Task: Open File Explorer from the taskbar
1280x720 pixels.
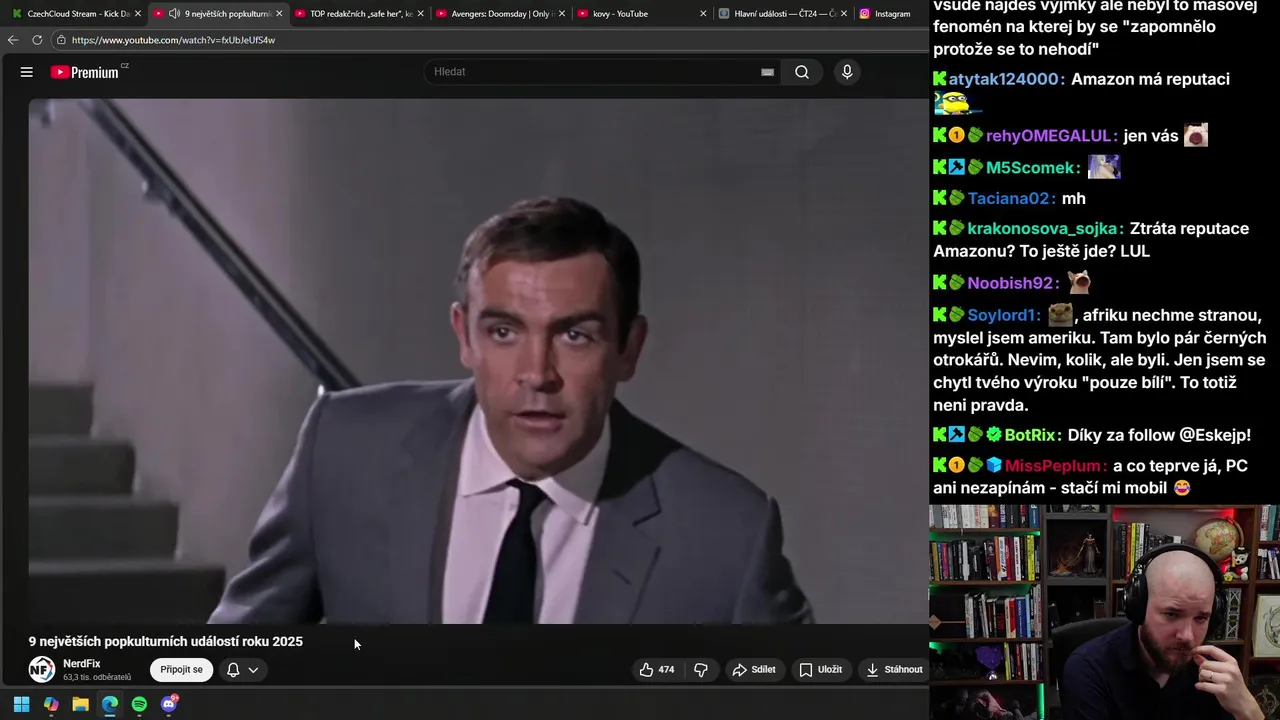Action: (x=80, y=704)
